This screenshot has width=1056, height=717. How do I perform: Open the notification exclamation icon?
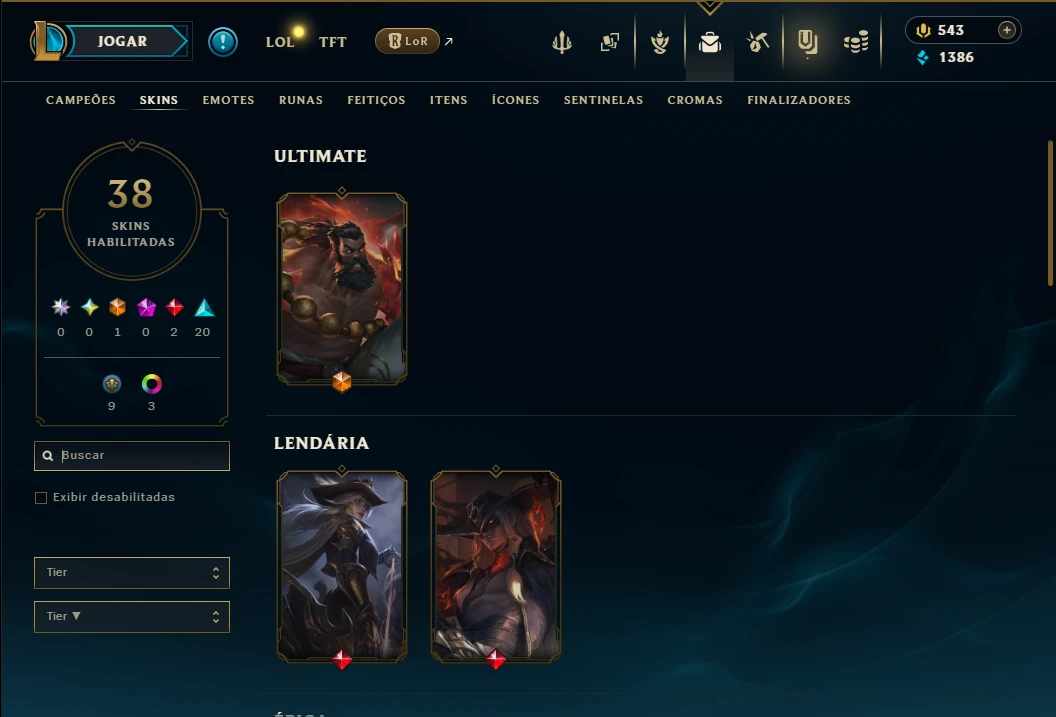[x=222, y=42]
